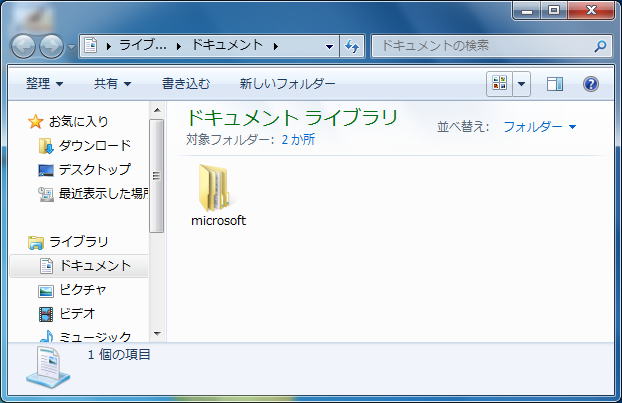The image size is (622, 403).
Task: Click the magnifier search icon
Action: (x=600, y=46)
